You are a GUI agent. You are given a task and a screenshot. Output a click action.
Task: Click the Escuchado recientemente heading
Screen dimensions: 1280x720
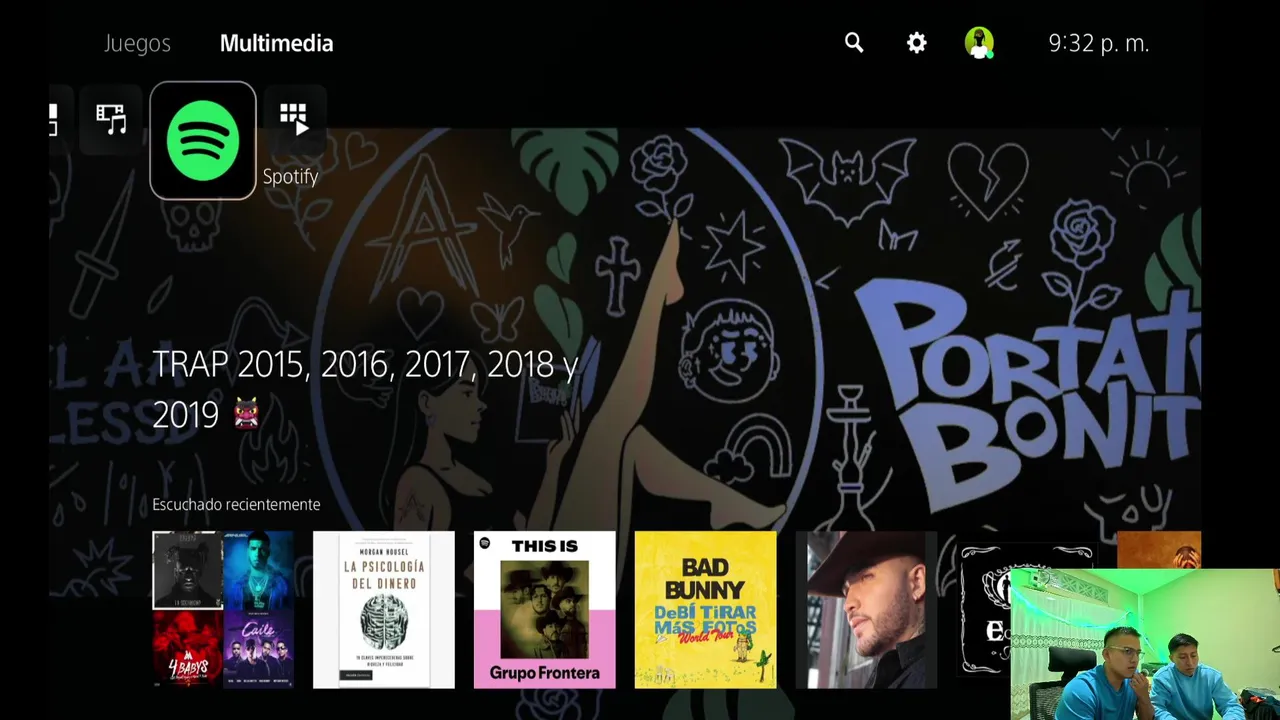pos(236,504)
